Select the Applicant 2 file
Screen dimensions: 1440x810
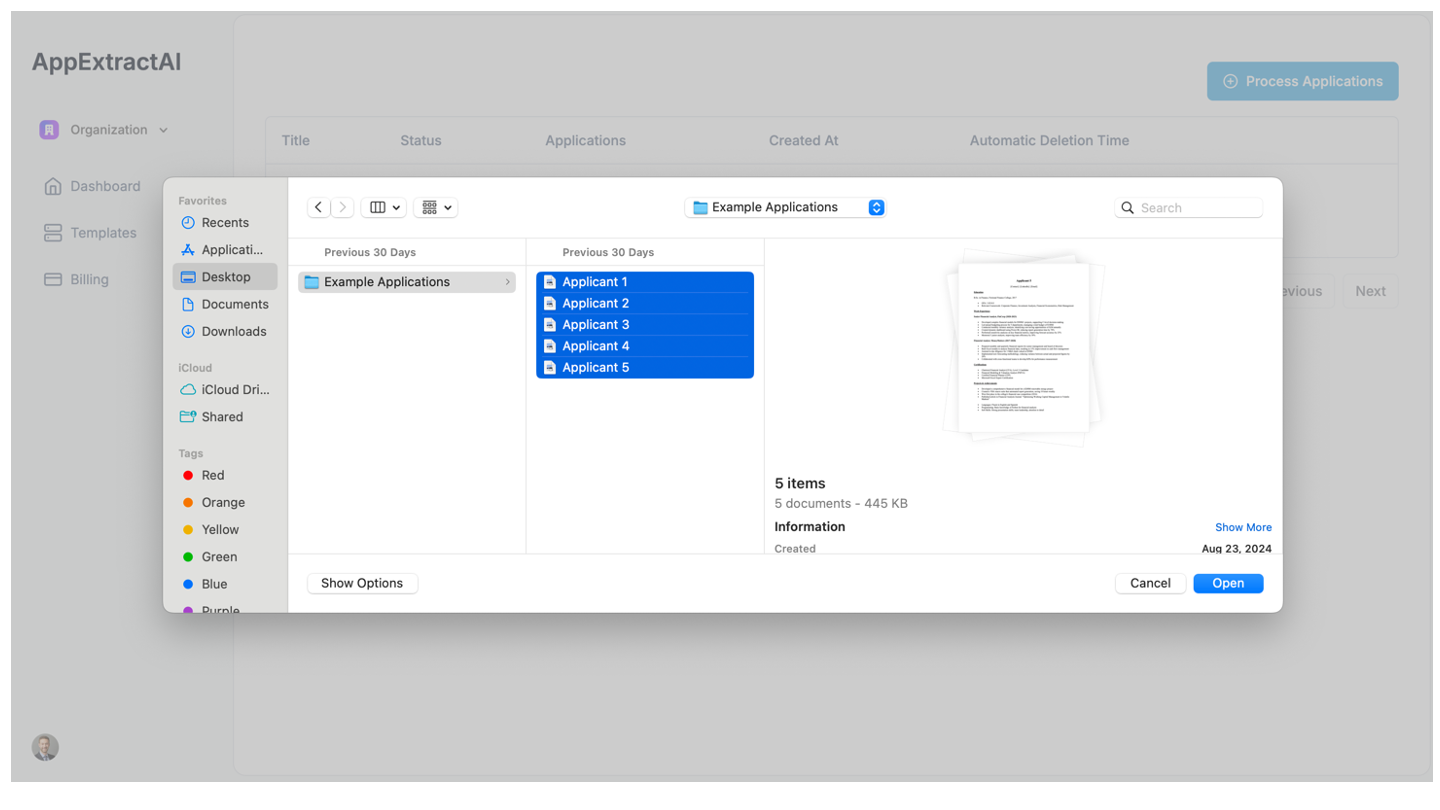pyautogui.click(x=645, y=303)
